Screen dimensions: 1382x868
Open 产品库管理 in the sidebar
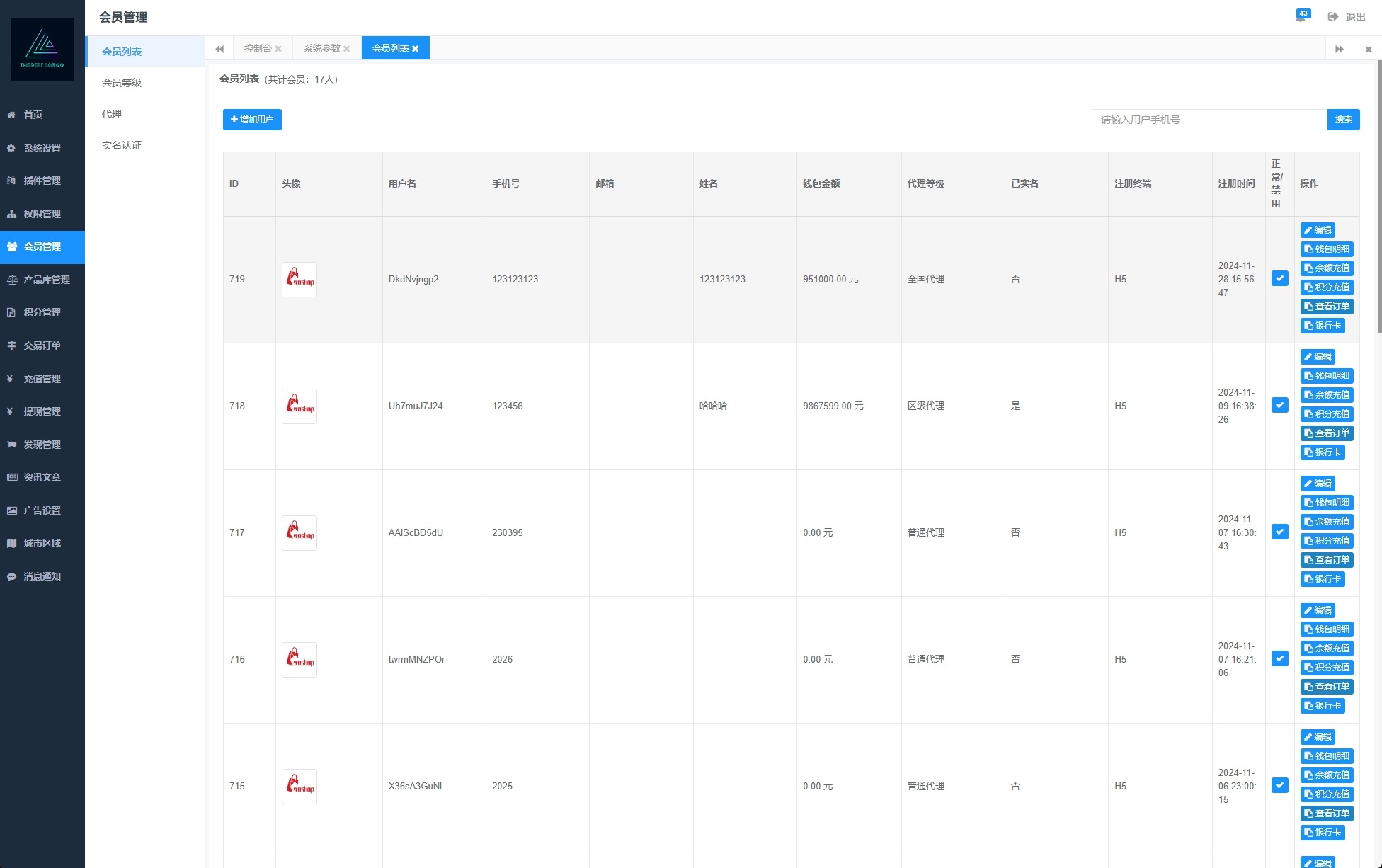pyautogui.click(x=46, y=280)
